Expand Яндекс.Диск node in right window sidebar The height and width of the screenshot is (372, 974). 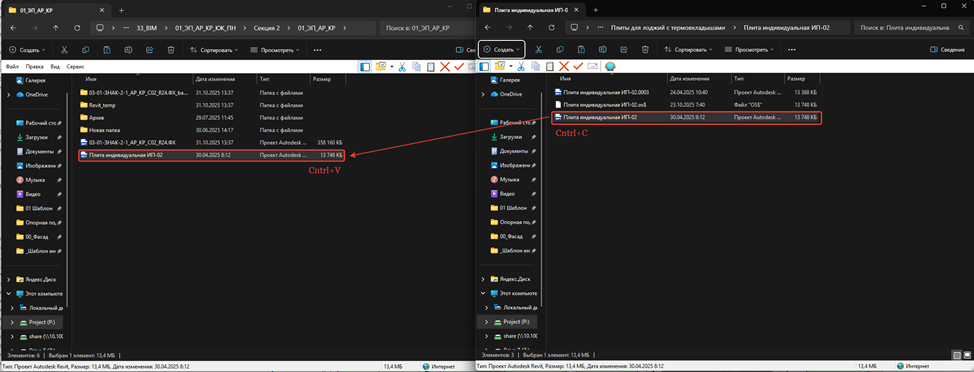click(483, 279)
